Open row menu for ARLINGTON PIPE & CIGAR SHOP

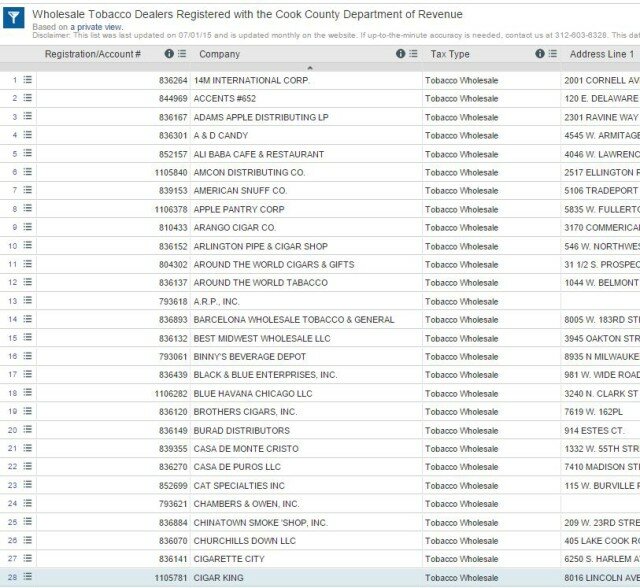point(27,245)
